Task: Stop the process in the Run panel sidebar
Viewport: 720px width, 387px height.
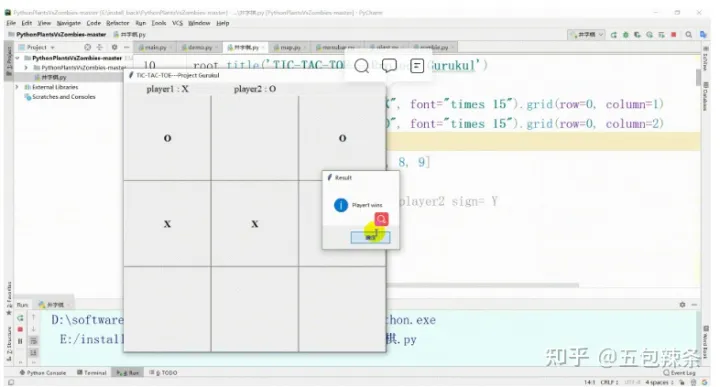Action: pos(20,329)
